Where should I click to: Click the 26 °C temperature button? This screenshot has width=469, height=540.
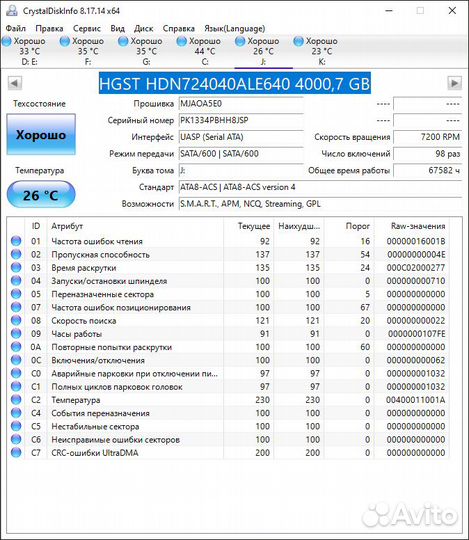pos(41,195)
